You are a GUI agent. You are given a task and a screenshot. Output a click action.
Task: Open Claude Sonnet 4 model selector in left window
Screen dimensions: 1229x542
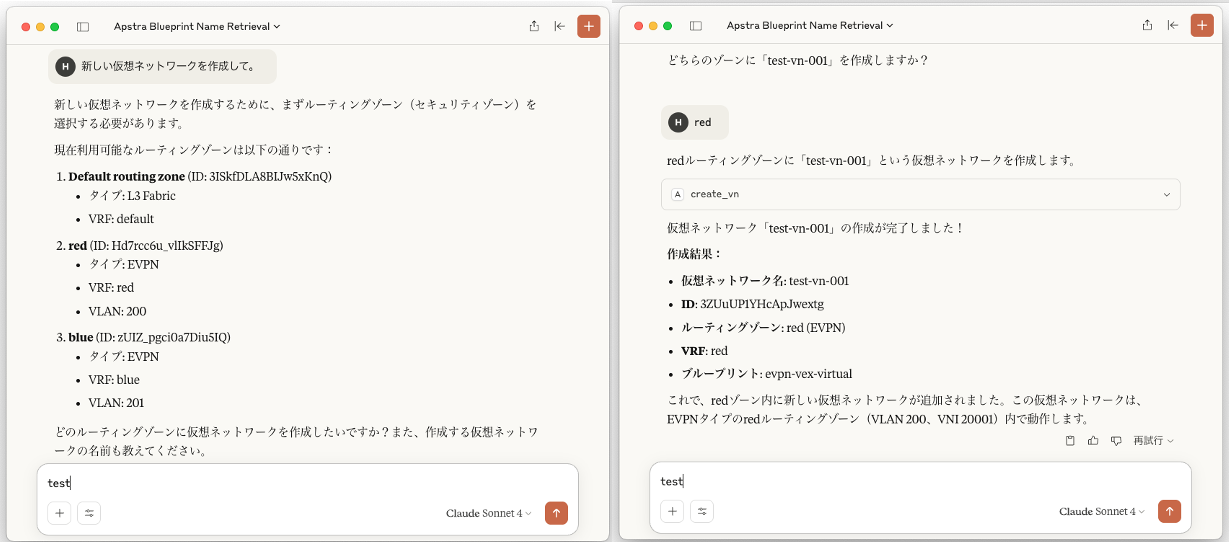[490, 513]
